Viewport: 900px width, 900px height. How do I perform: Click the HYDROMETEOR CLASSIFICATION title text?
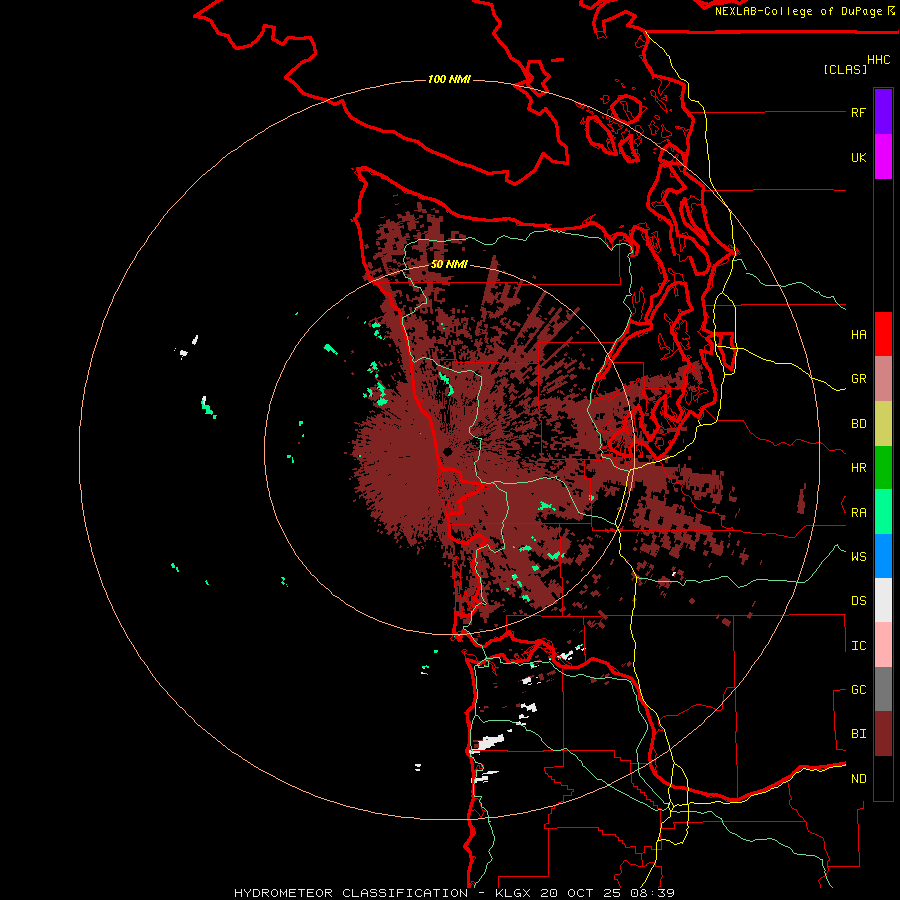point(351,893)
